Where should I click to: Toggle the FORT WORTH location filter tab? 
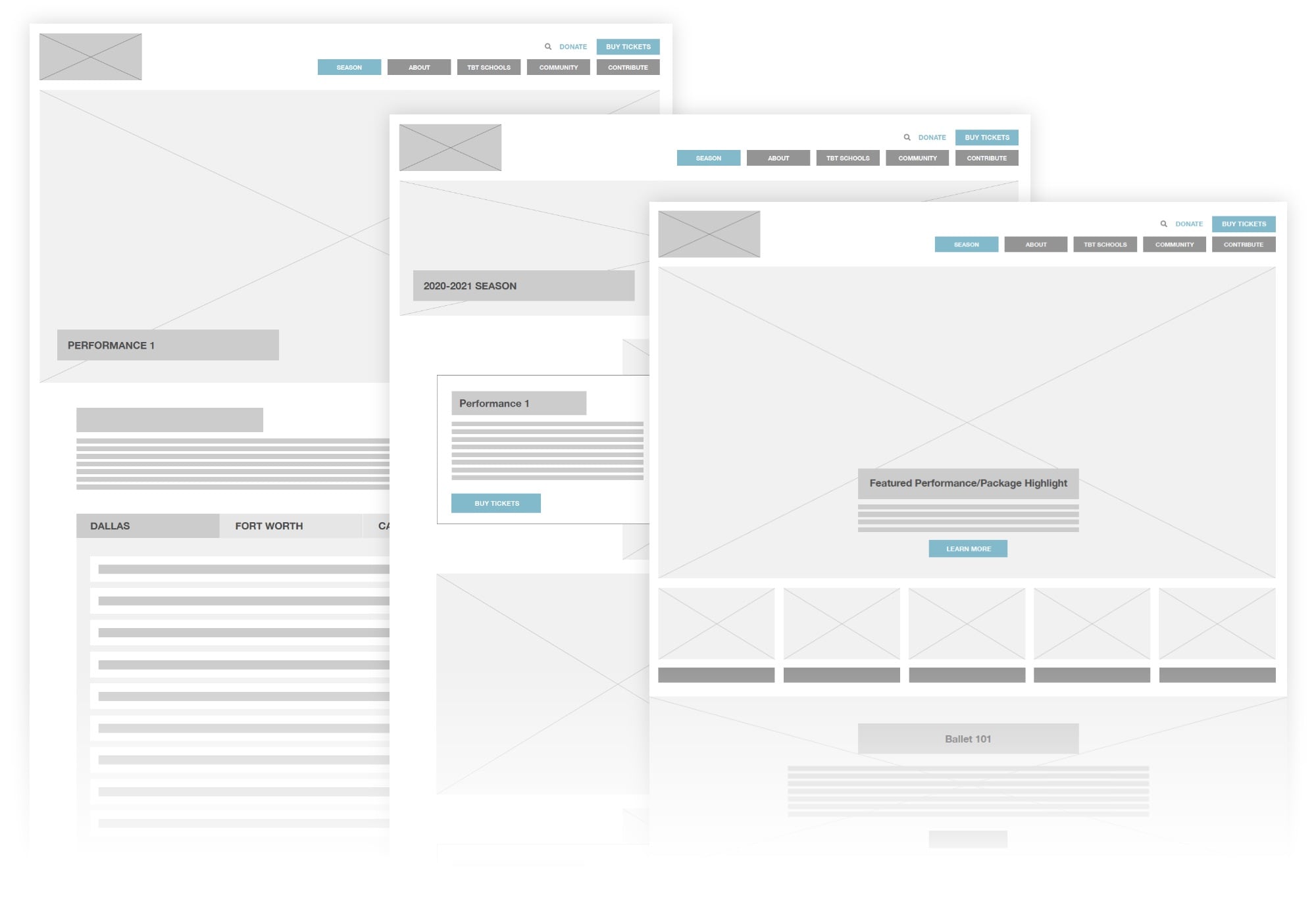(271, 525)
